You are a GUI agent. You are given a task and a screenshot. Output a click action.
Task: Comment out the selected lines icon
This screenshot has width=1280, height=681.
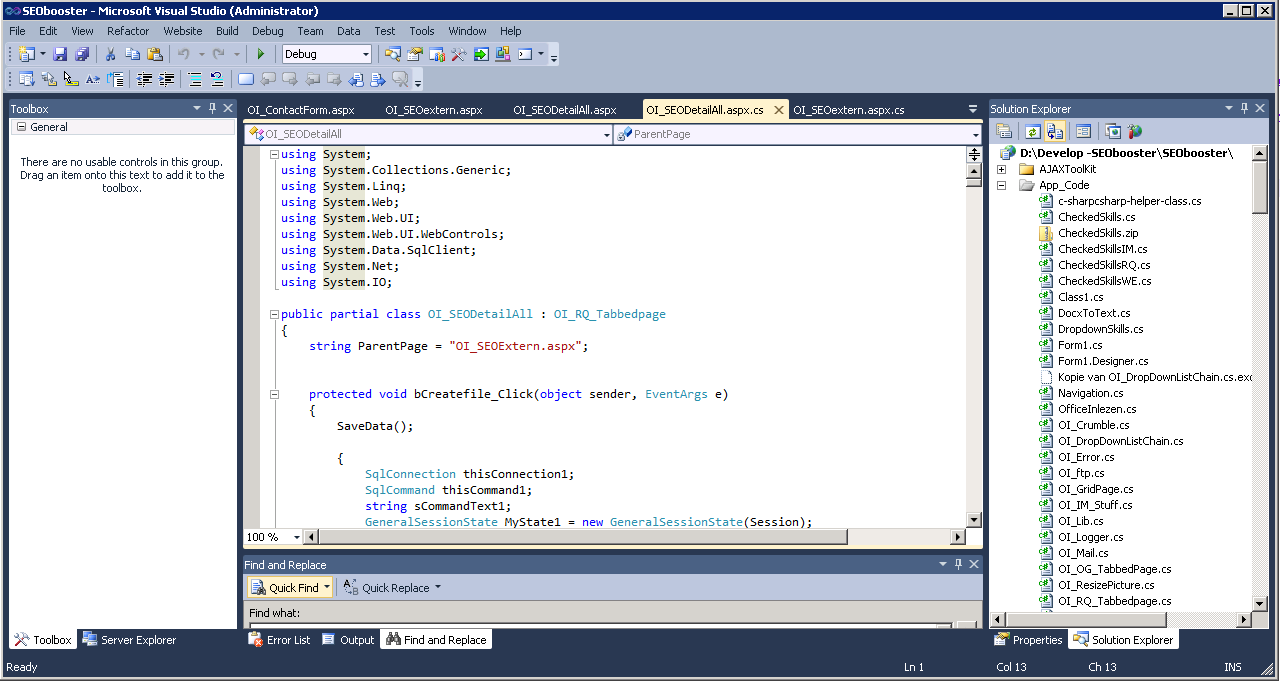194,79
